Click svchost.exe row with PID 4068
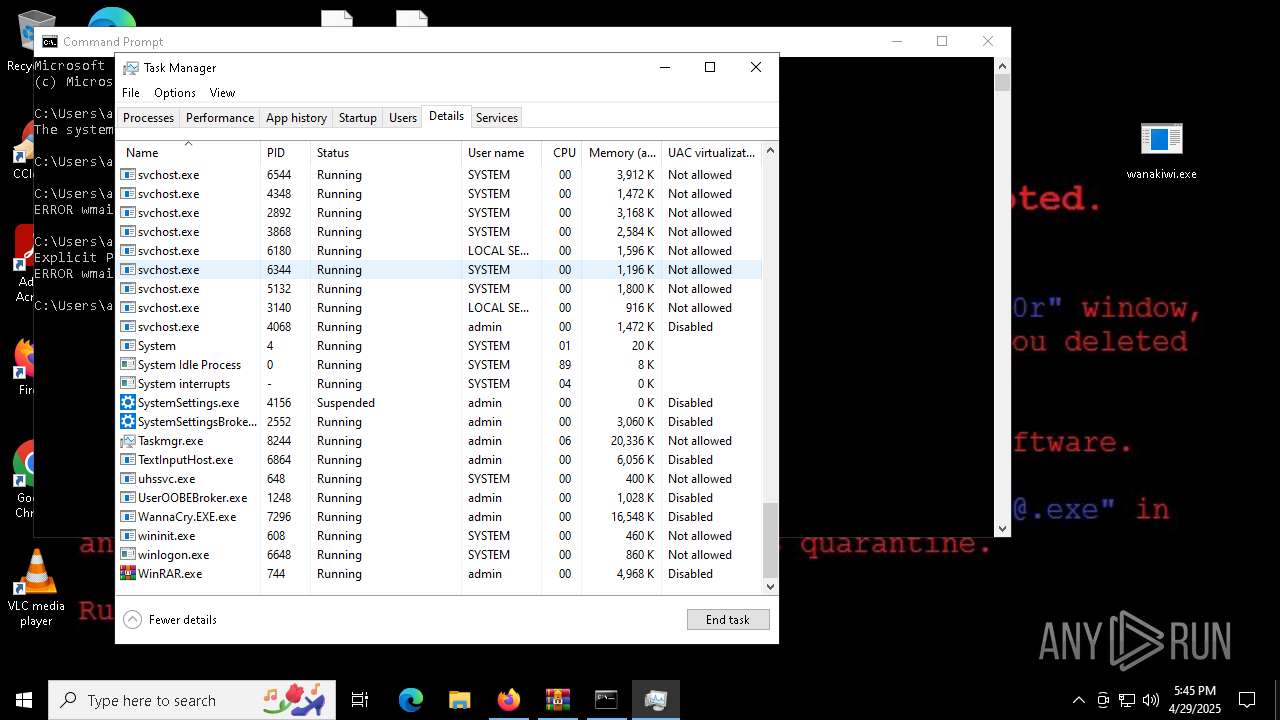1280x720 pixels. coord(440,327)
